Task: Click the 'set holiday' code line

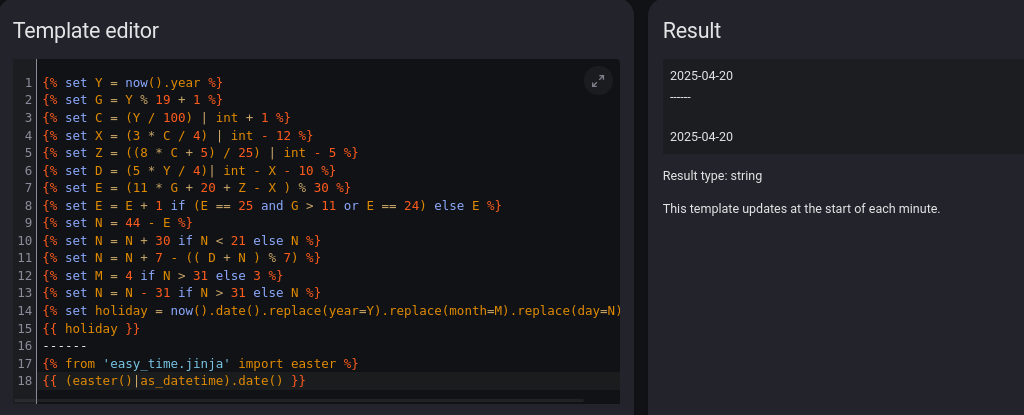Action: tap(330, 310)
